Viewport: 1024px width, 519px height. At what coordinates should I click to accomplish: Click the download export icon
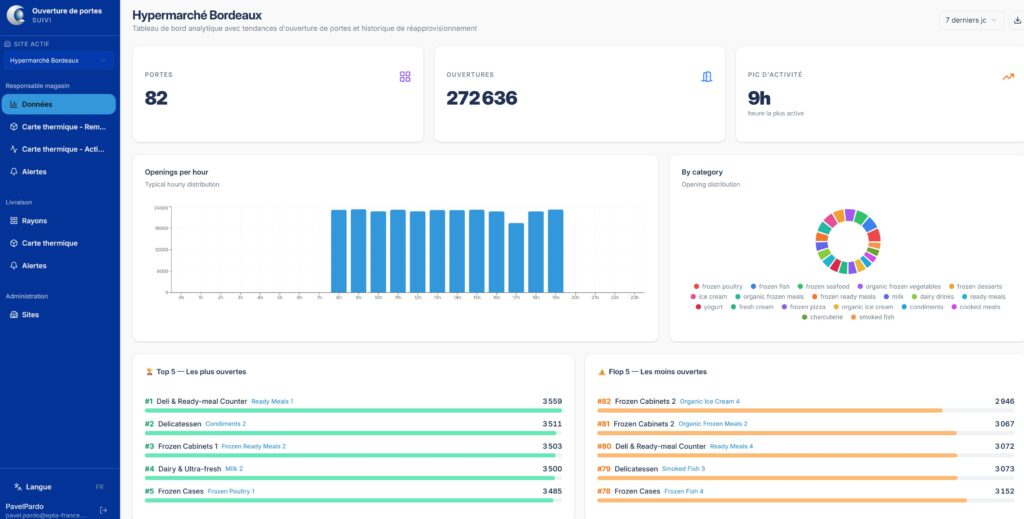click(1017, 21)
